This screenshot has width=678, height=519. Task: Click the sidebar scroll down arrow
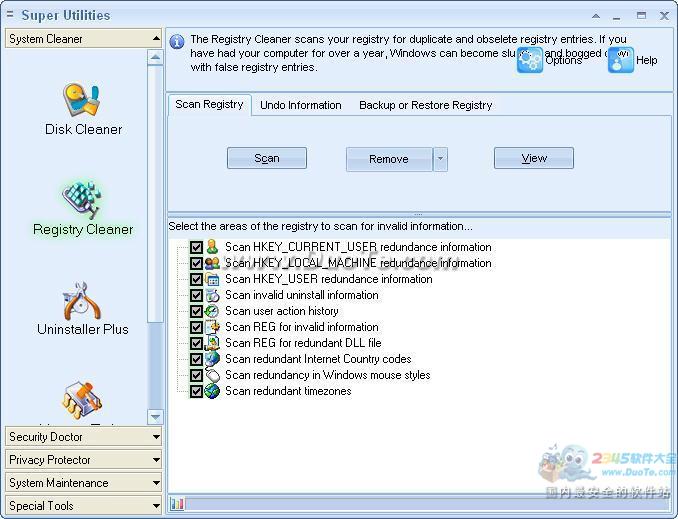click(x=155, y=417)
